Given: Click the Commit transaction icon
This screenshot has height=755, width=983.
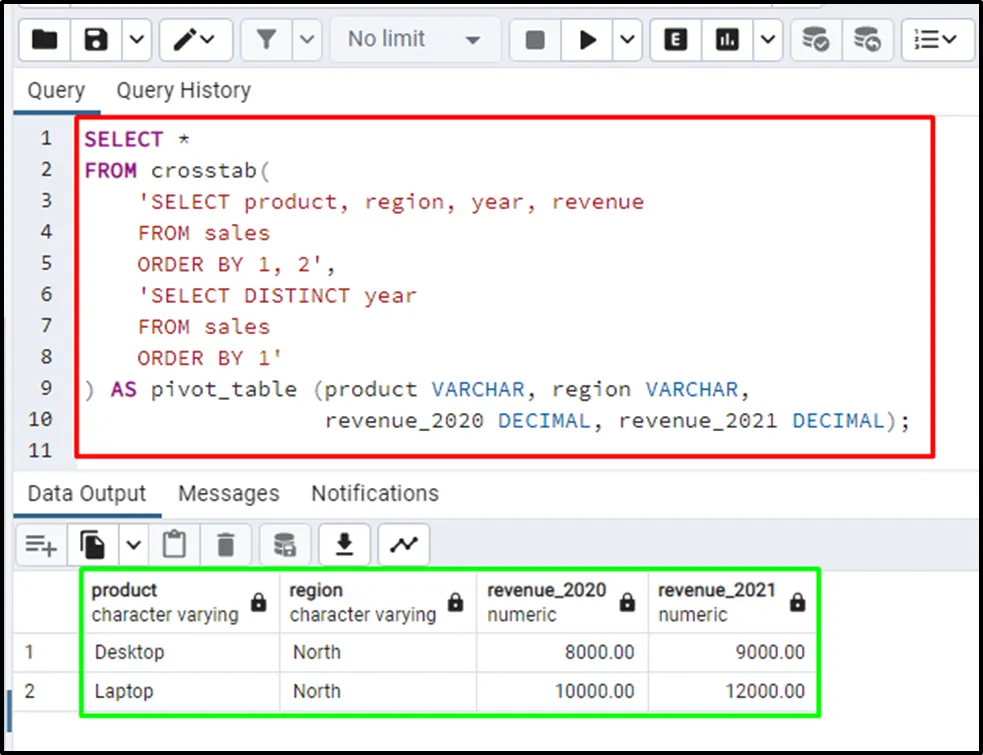Looking at the screenshot, I should tap(816, 40).
